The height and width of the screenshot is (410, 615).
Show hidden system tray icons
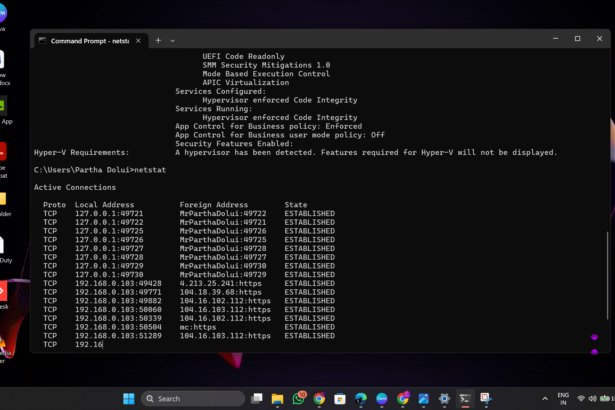tap(545, 399)
